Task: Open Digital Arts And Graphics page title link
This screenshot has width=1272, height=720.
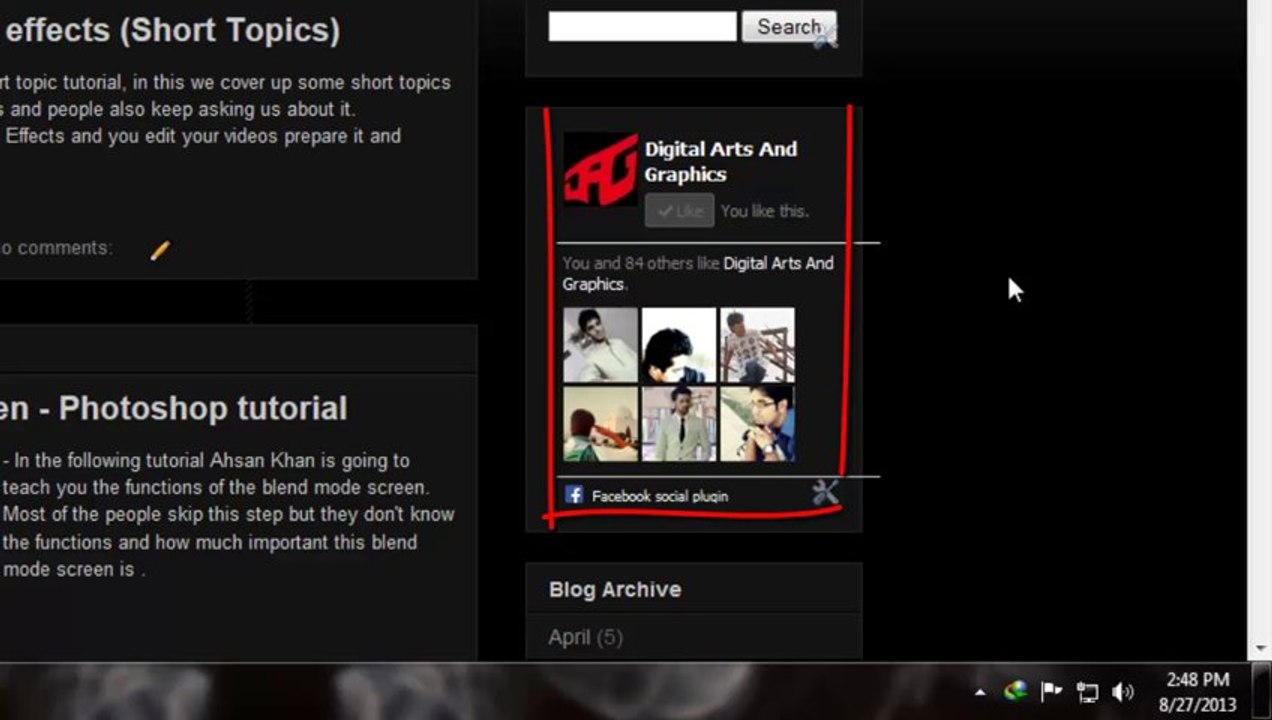Action: pyautogui.click(x=721, y=161)
